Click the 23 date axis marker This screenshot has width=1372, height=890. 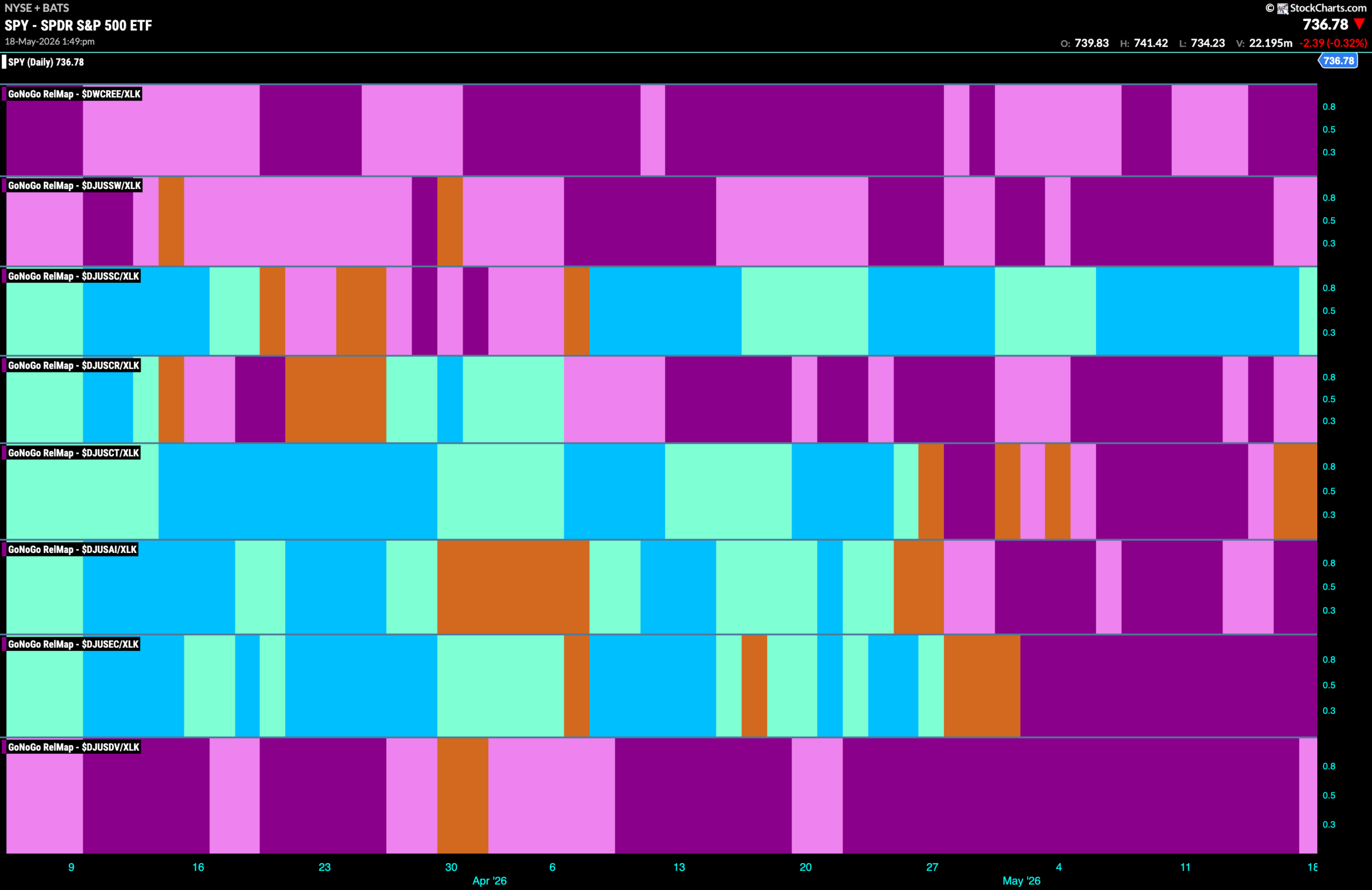pos(325,867)
